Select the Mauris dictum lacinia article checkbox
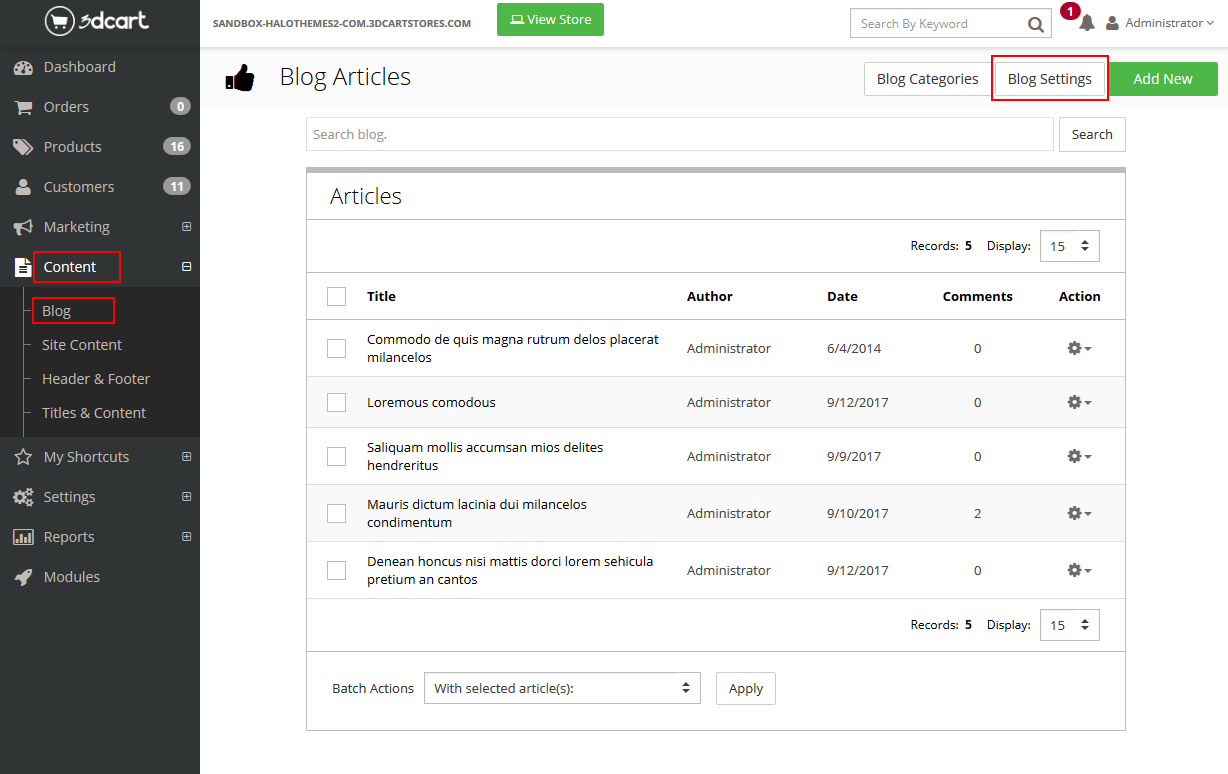Screen dimensions: 1228x774 pos(337,513)
